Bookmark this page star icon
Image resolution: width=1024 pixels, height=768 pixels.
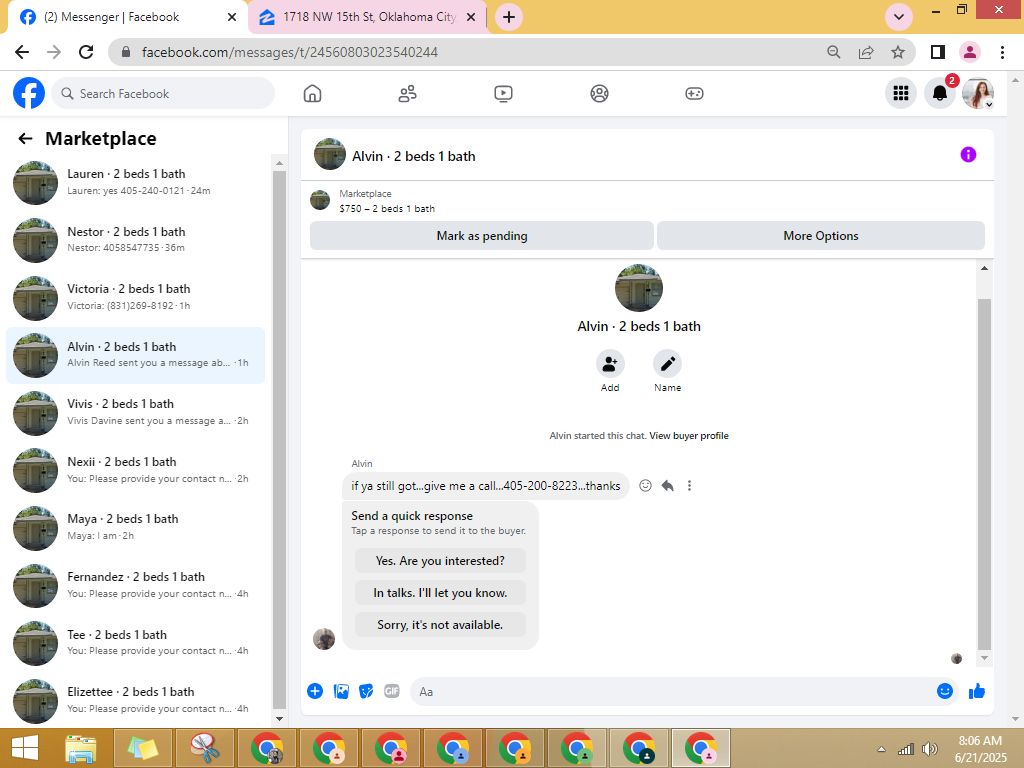tap(898, 52)
